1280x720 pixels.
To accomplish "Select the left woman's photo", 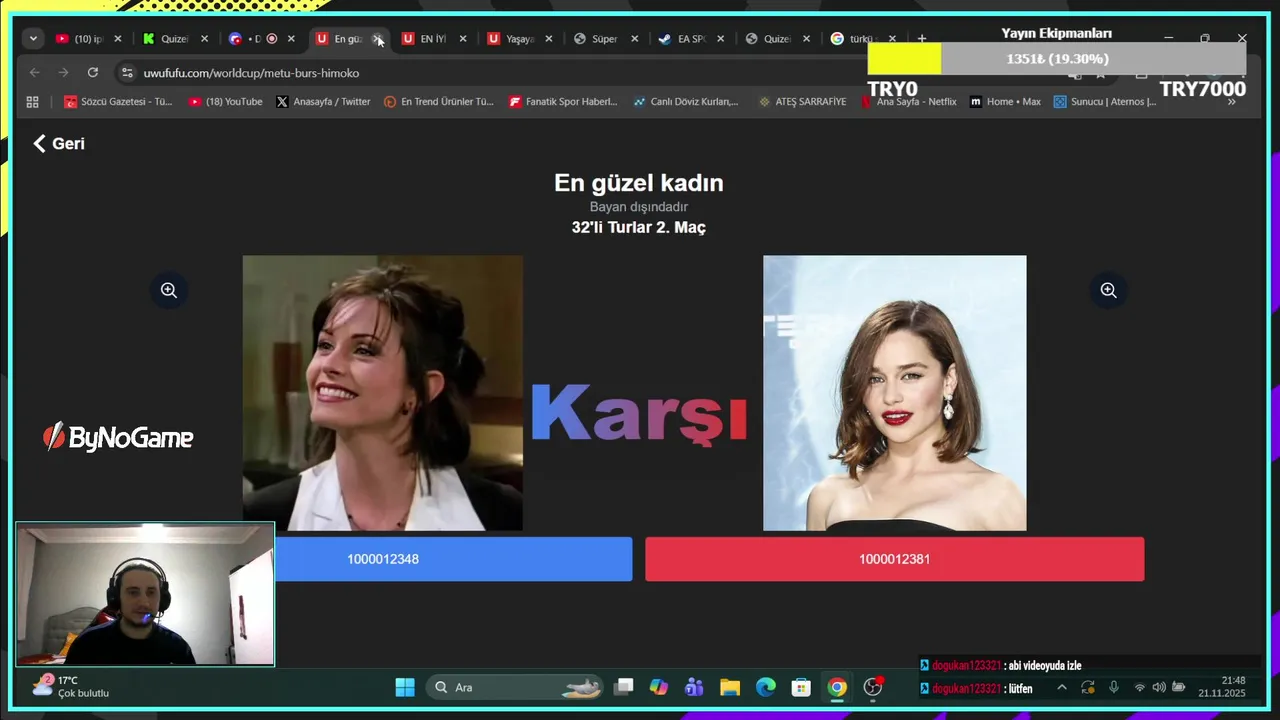I will pyautogui.click(x=382, y=393).
